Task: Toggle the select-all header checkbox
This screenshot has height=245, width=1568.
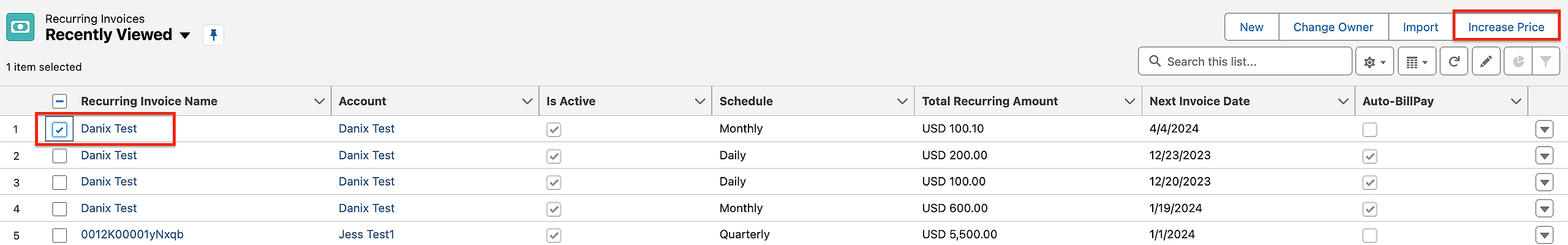Action: tap(59, 101)
